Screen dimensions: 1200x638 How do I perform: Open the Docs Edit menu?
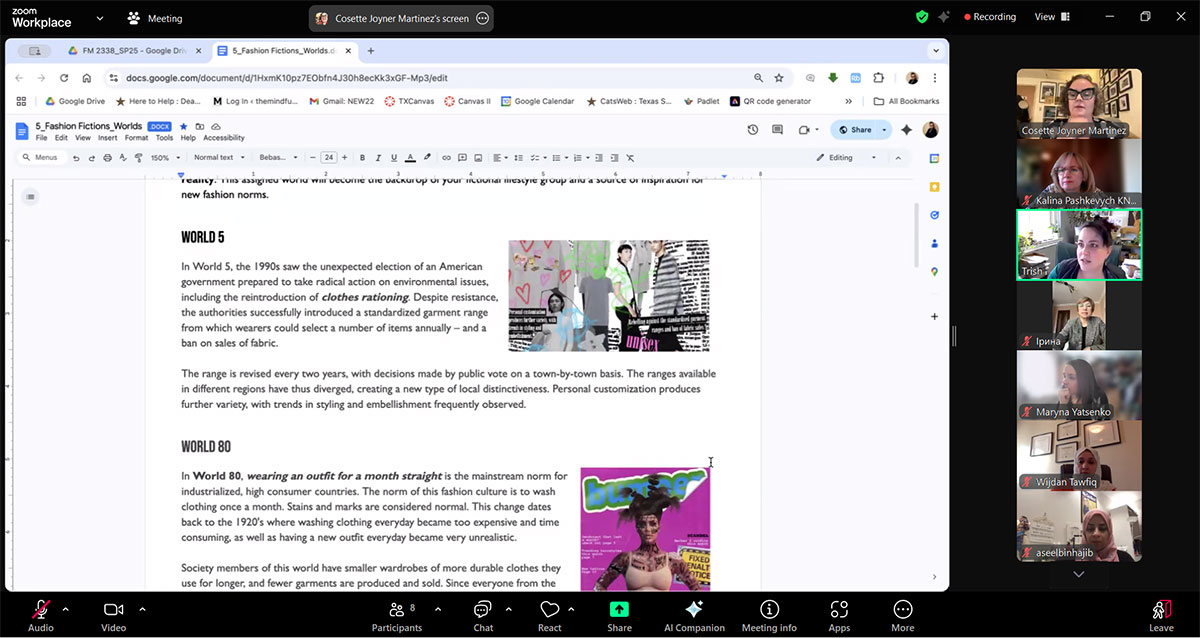click(61, 138)
